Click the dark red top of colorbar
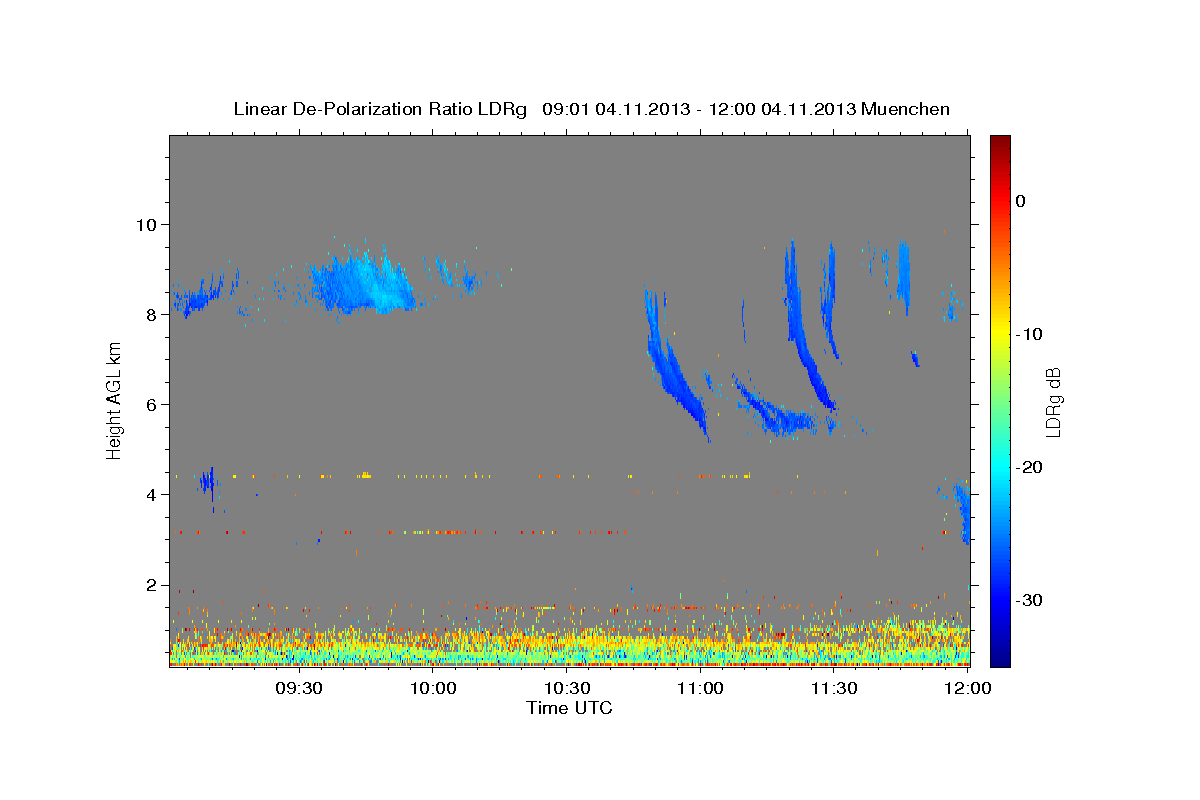The height and width of the screenshot is (800, 1200). [x=1000, y=142]
